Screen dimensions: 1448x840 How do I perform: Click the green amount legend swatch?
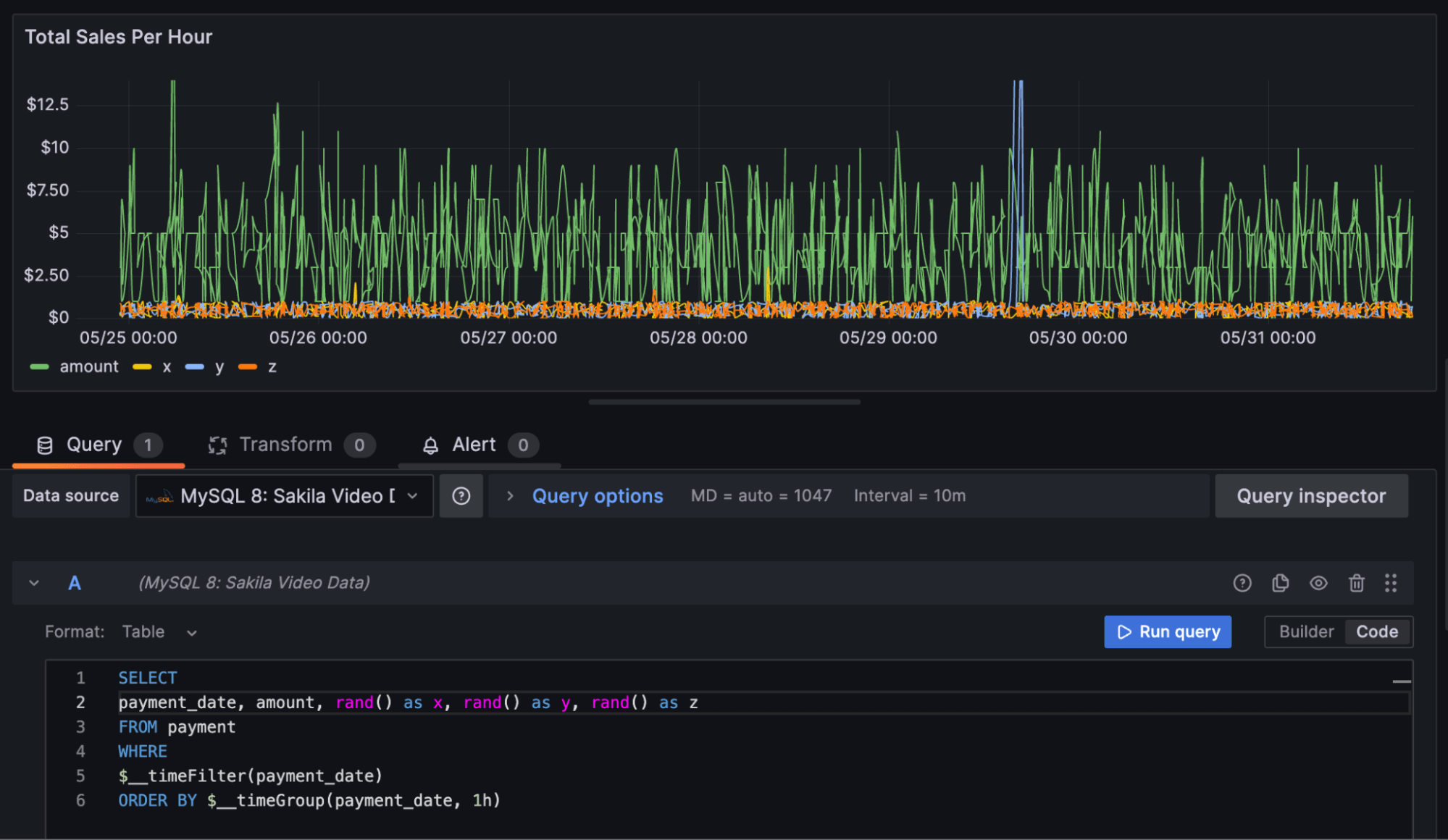[x=39, y=367]
